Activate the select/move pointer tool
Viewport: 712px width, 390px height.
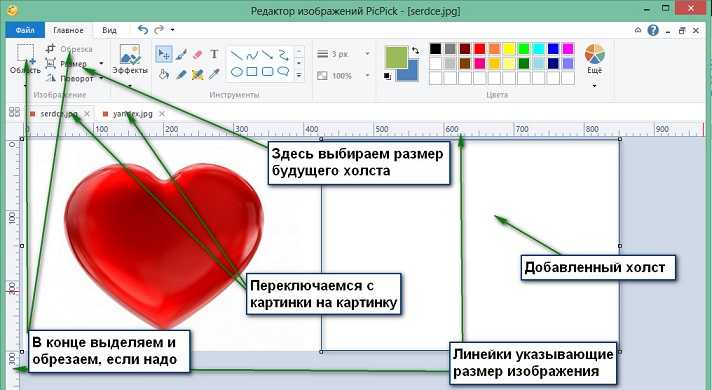tap(163, 54)
